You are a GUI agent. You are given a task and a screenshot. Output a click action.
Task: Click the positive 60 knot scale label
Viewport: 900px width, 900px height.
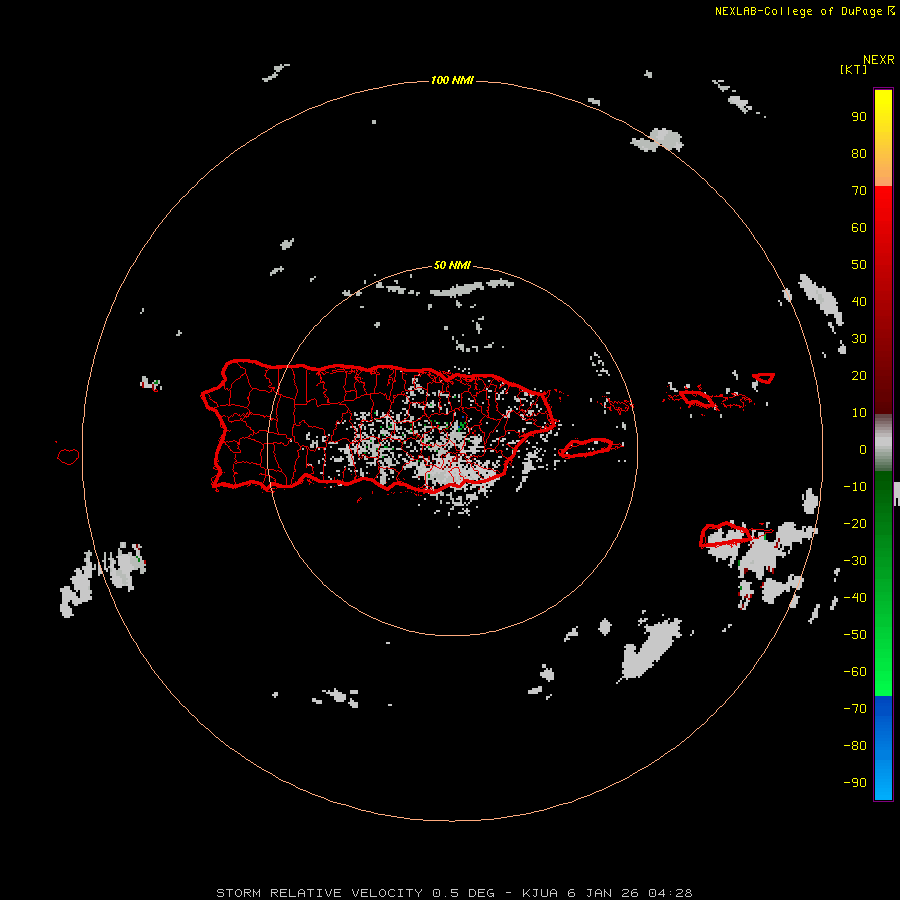pos(859,228)
